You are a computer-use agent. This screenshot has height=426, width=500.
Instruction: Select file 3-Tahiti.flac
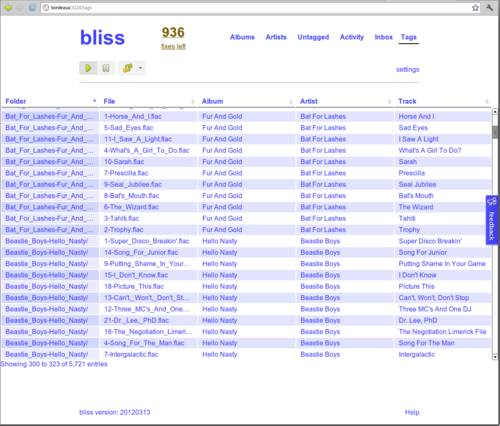149,218
